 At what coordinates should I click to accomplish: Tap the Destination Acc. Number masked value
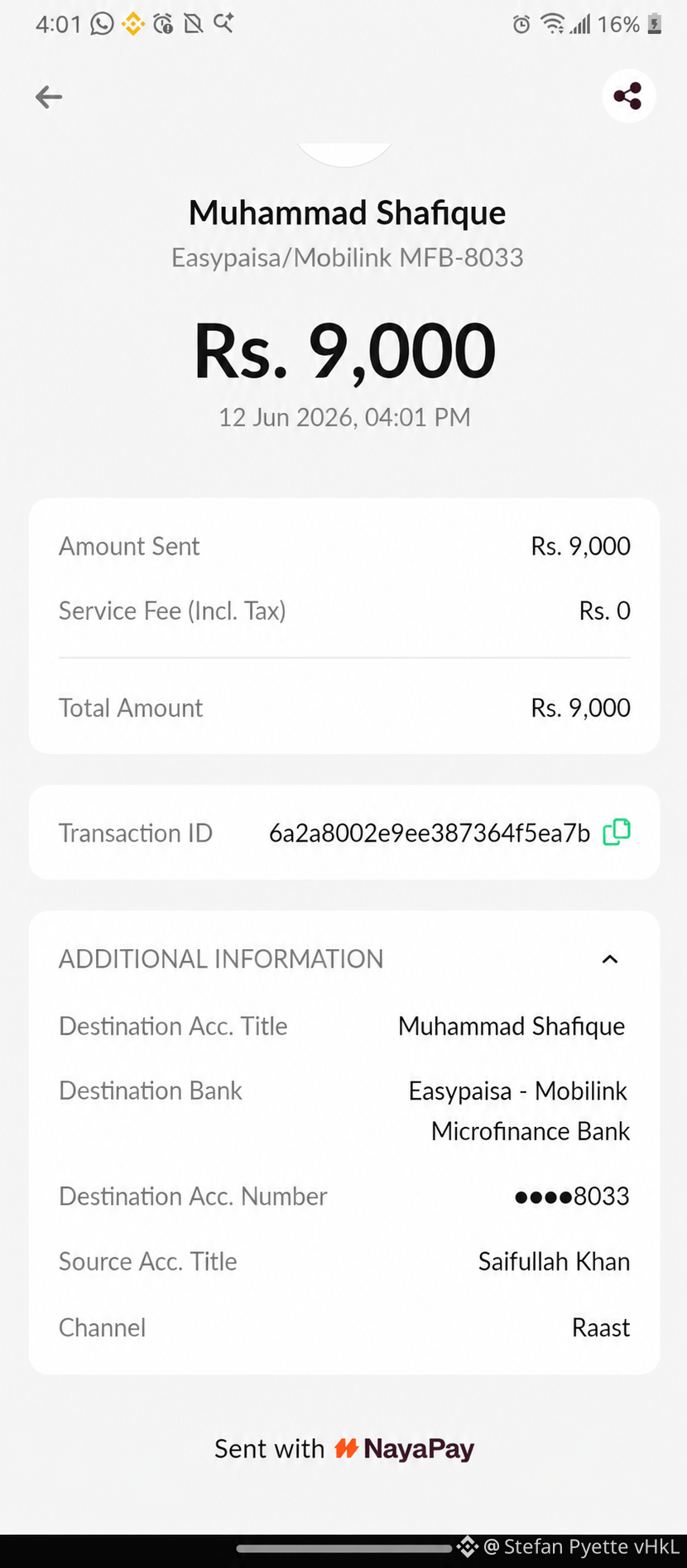pos(572,1196)
